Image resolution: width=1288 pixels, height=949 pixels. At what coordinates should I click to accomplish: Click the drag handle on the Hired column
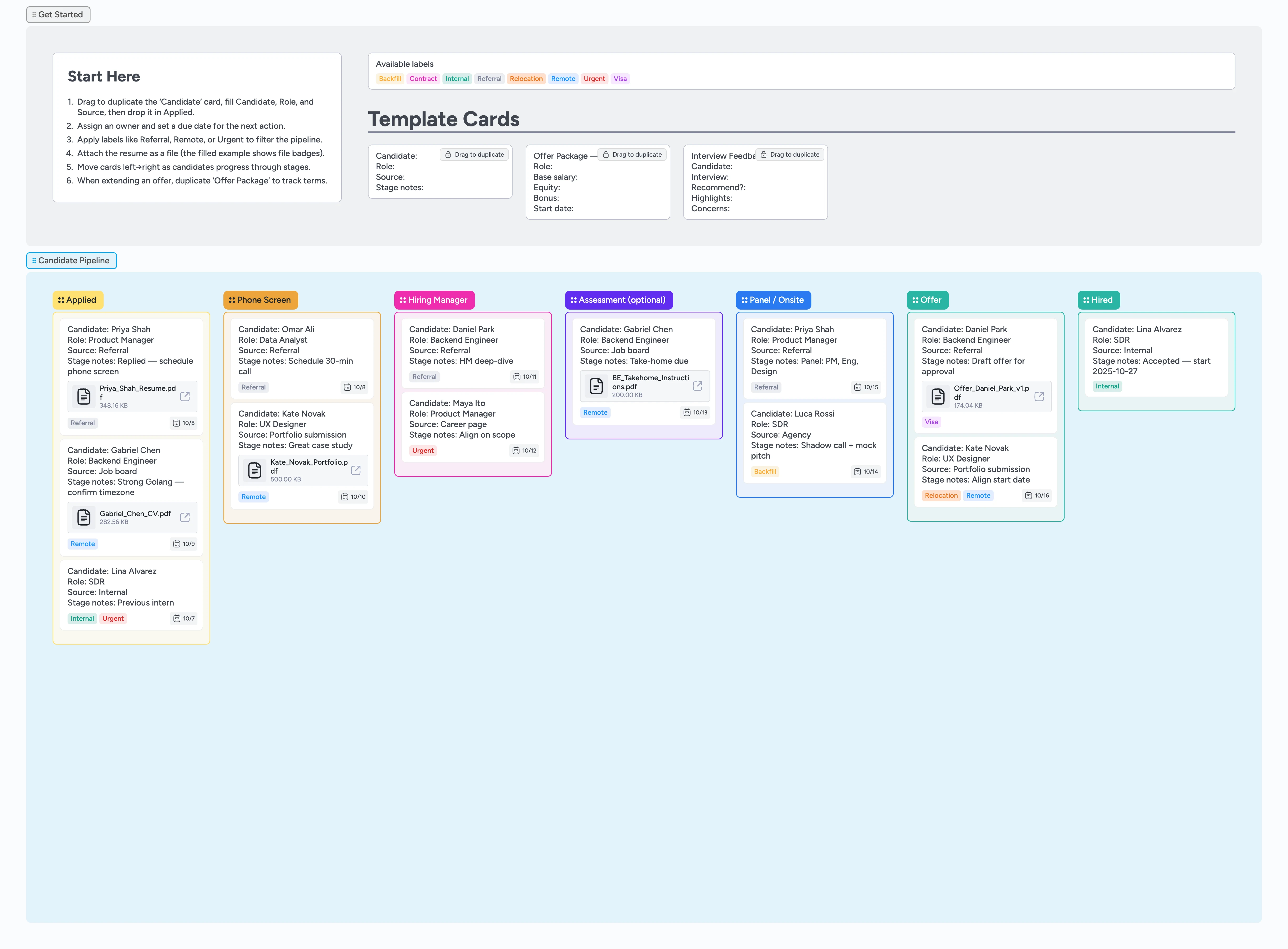point(1086,300)
